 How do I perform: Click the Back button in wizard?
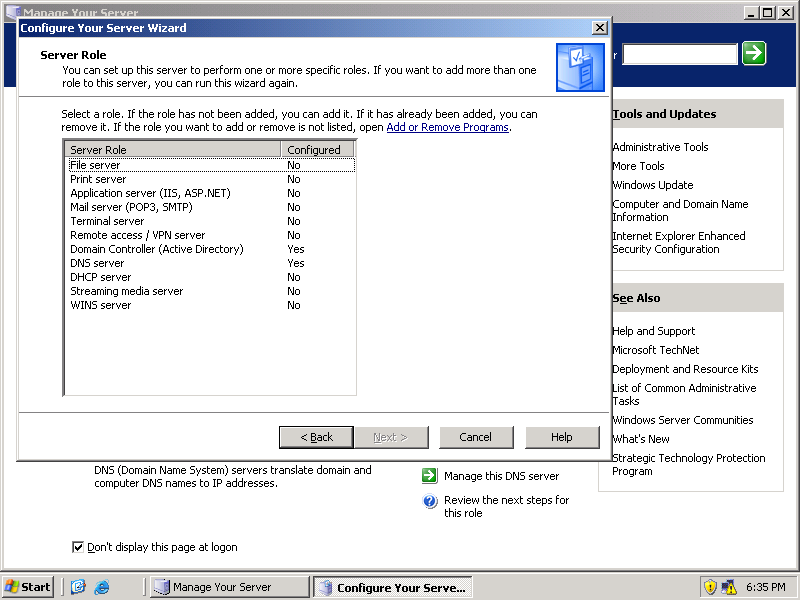point(316,437)
